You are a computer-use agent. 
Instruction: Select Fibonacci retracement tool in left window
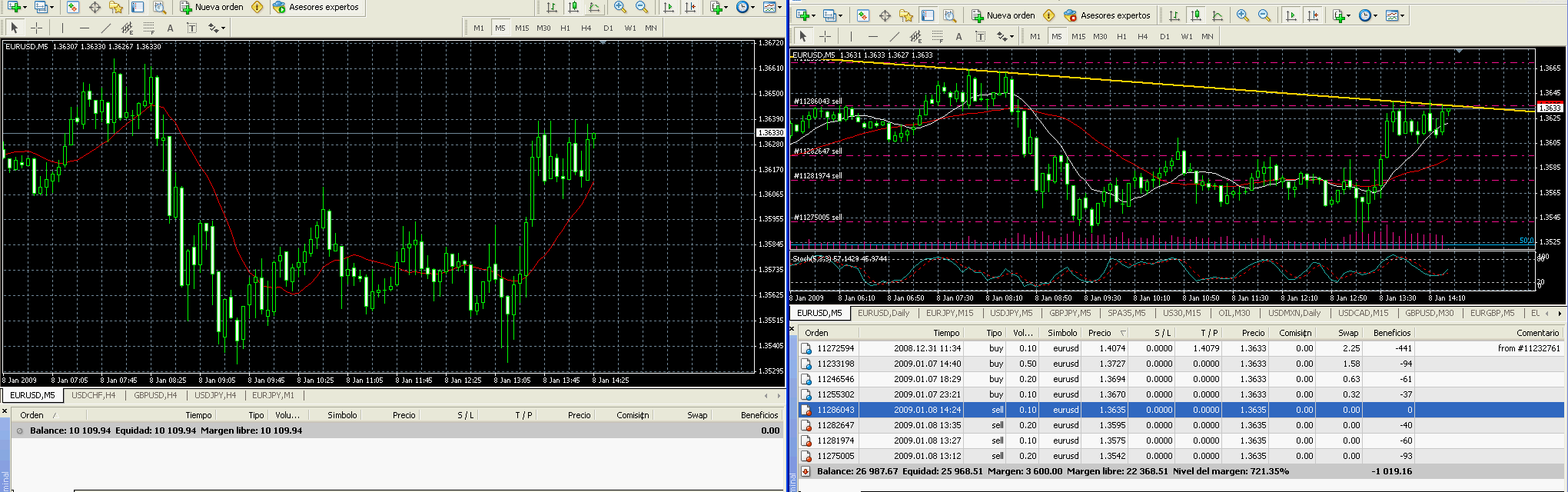[x=148, y=28]
